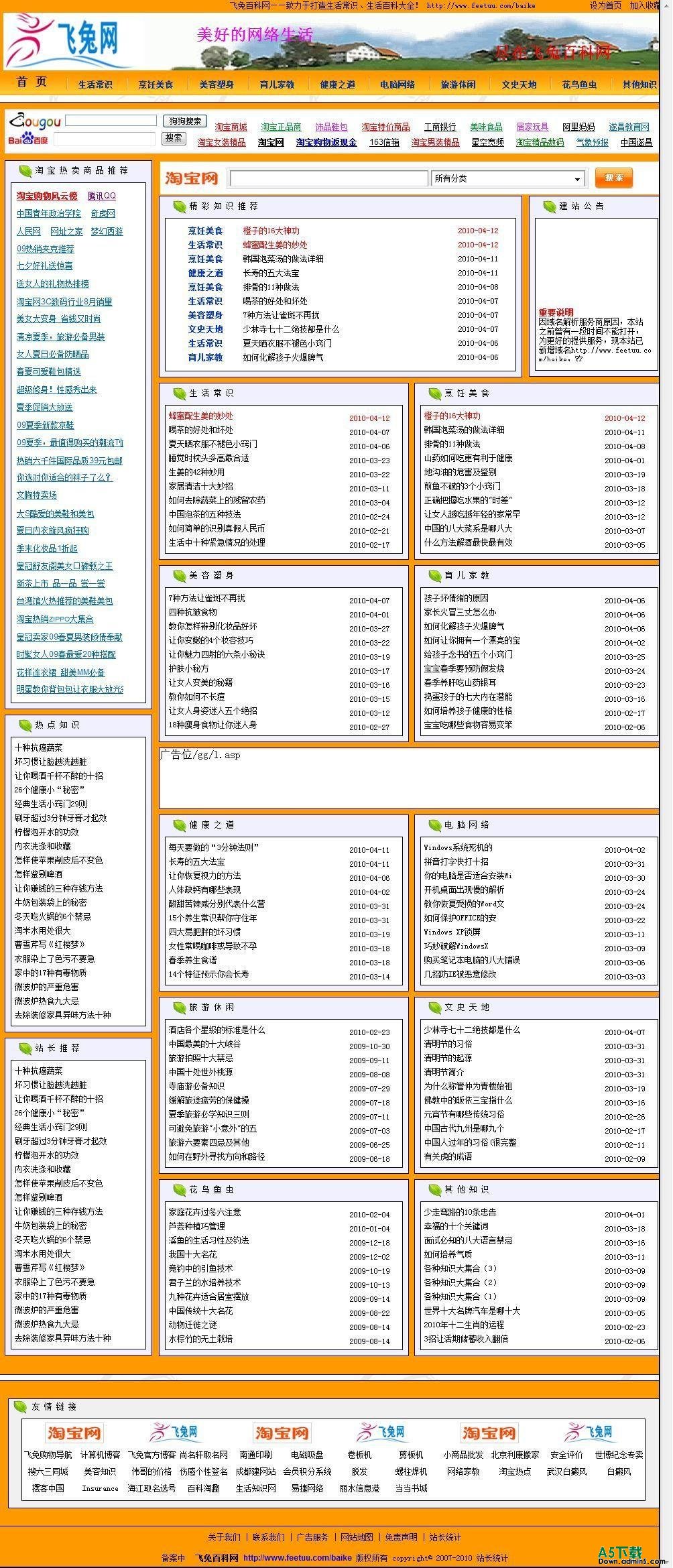Open 美容塑身 navigation menu item
Screen dimensions: 673x1568
217,84
